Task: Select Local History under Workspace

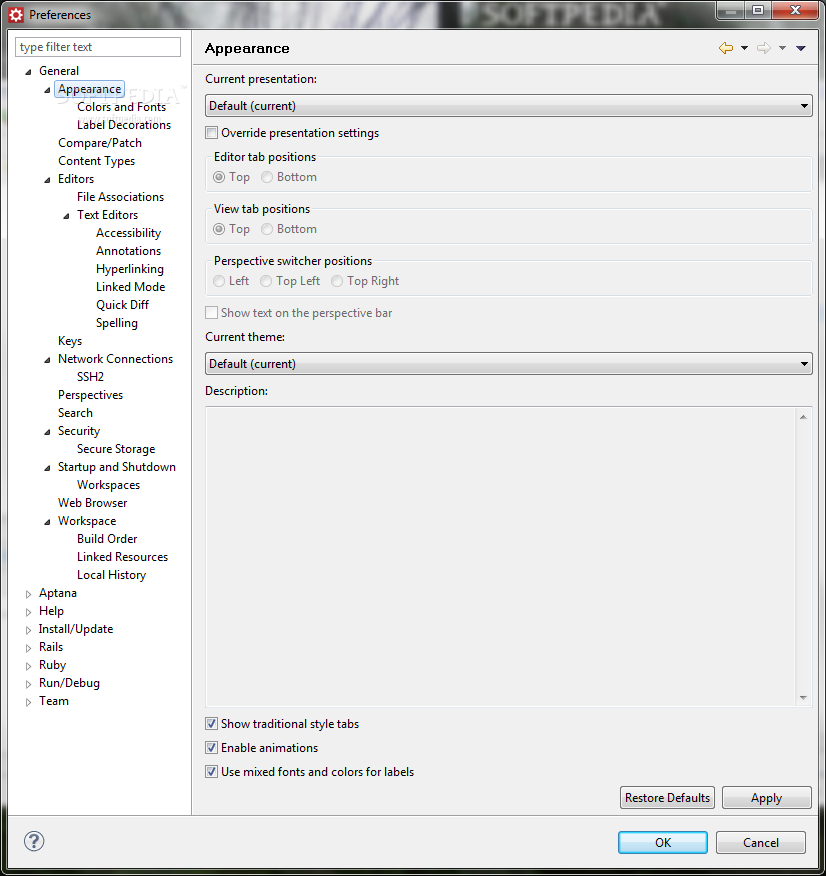Action: tap(111, 575)
